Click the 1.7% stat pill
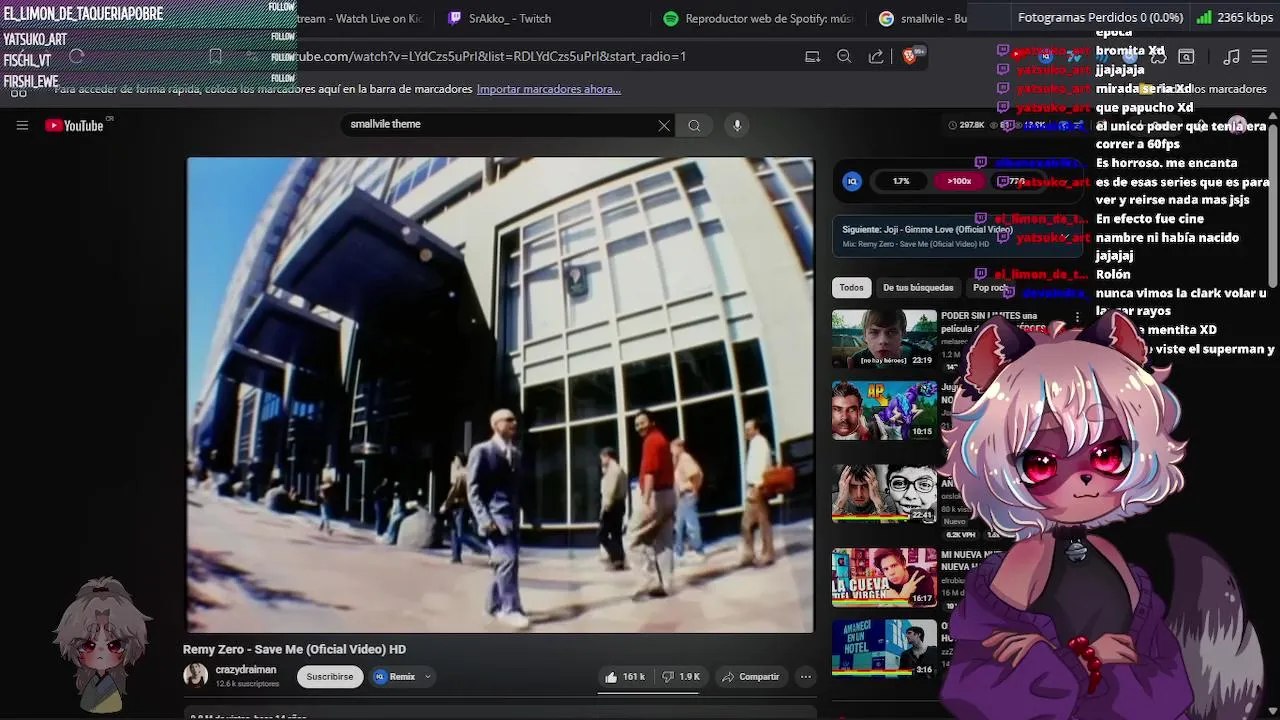The width and height of the screenshot is (1280, 720). [x=901, y=181]
